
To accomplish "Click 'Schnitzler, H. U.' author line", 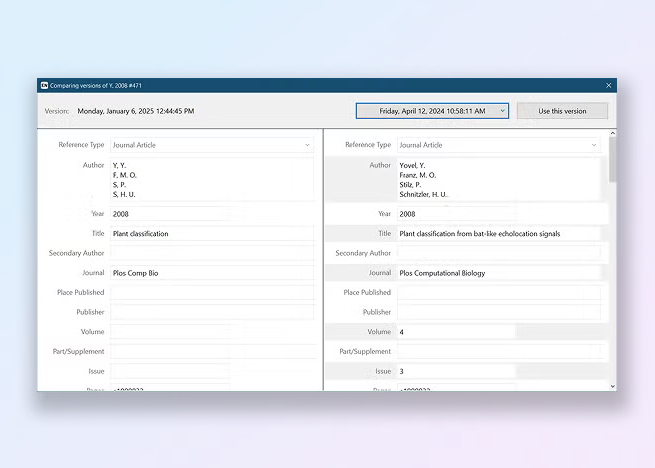I will (x=424, y=194).
